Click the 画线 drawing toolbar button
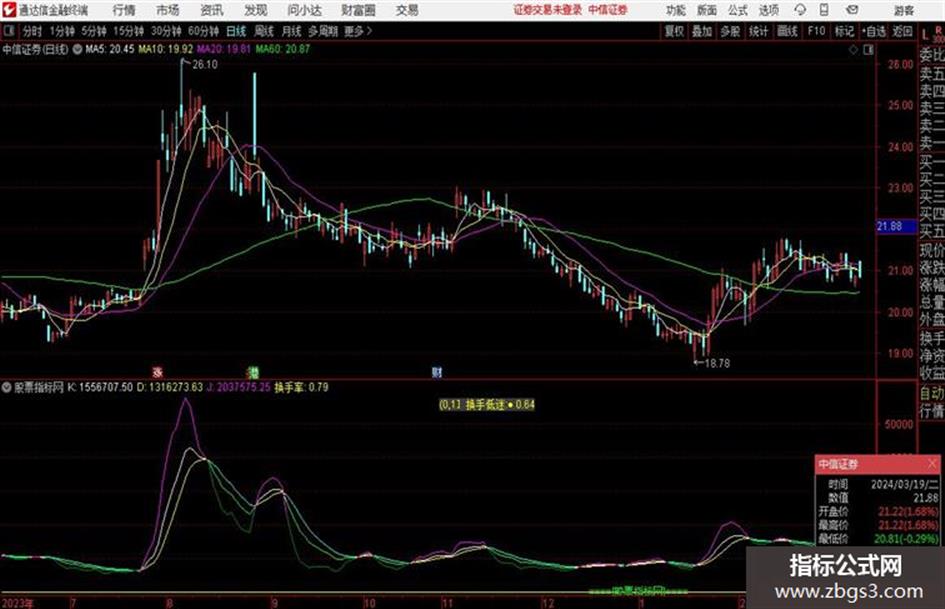 click(787, 31)
